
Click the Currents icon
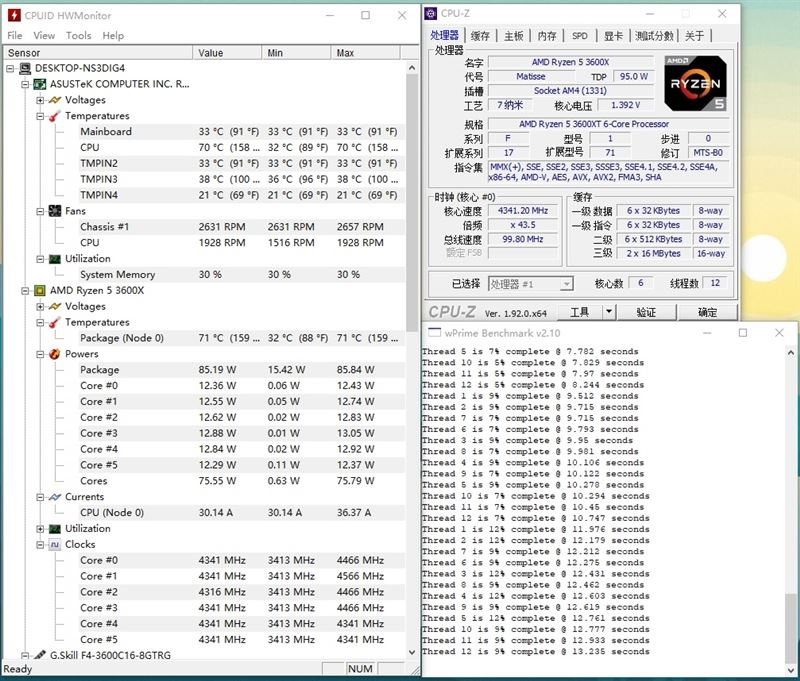click(55, 497)
